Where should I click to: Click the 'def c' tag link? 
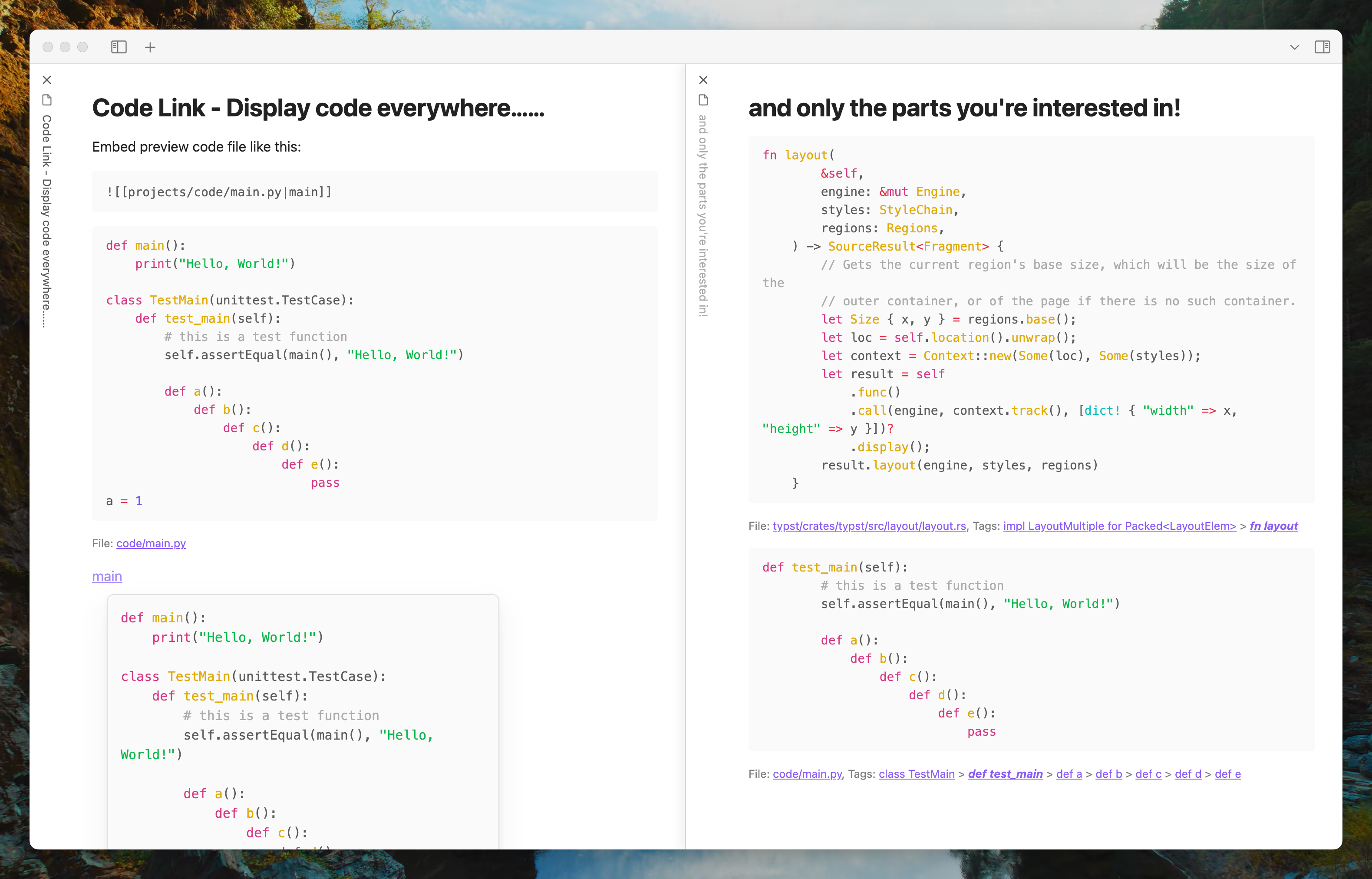coord(1148,774)
